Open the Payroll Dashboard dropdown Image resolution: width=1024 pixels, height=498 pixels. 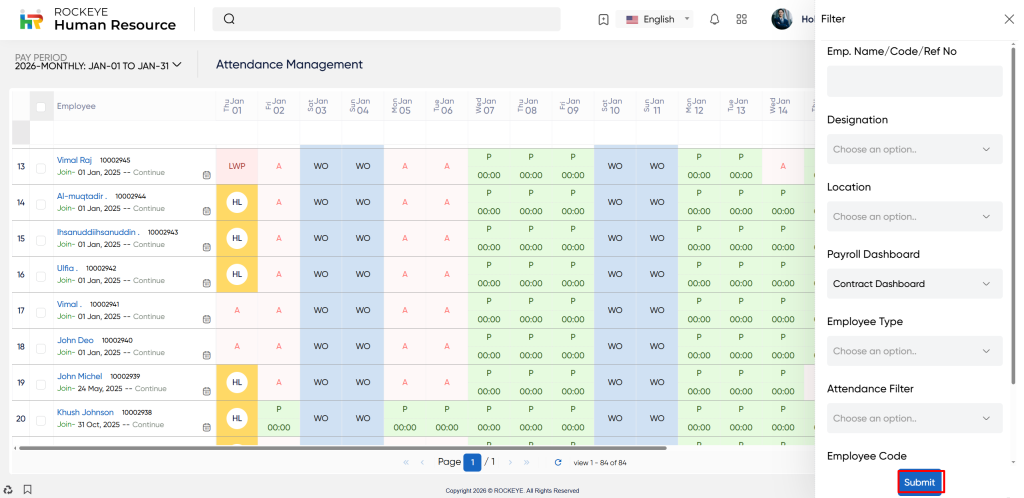point(914,284)
